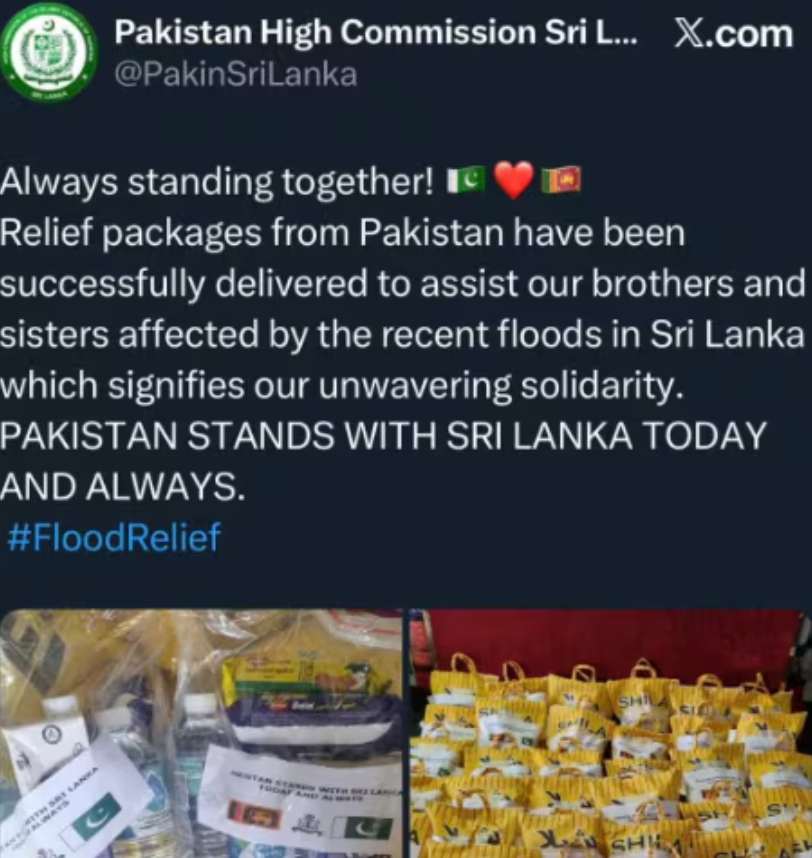Open the left relief package photo
Screen dimensions: 812x858
tap(201, 733)
